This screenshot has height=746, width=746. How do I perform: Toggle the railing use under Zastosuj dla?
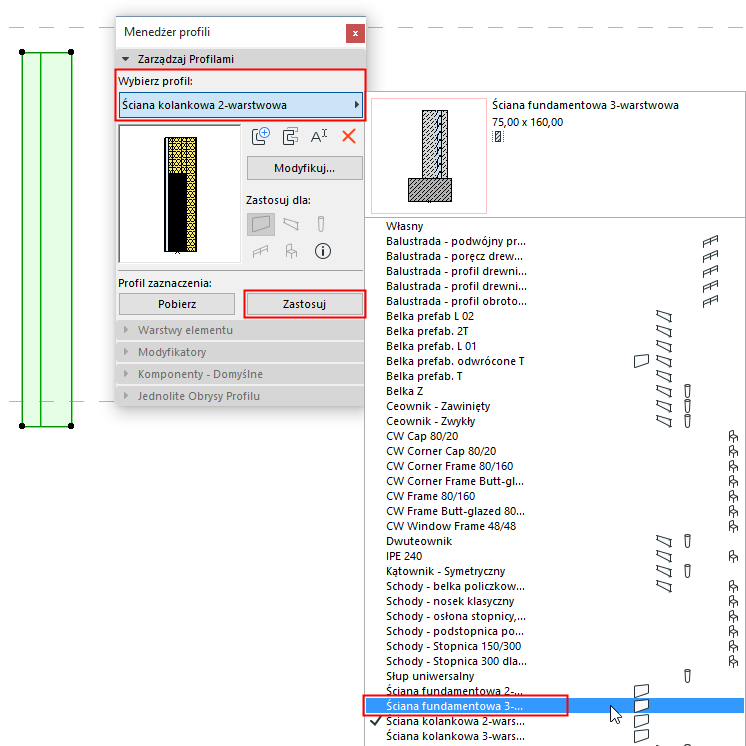(x=260, y=251)
